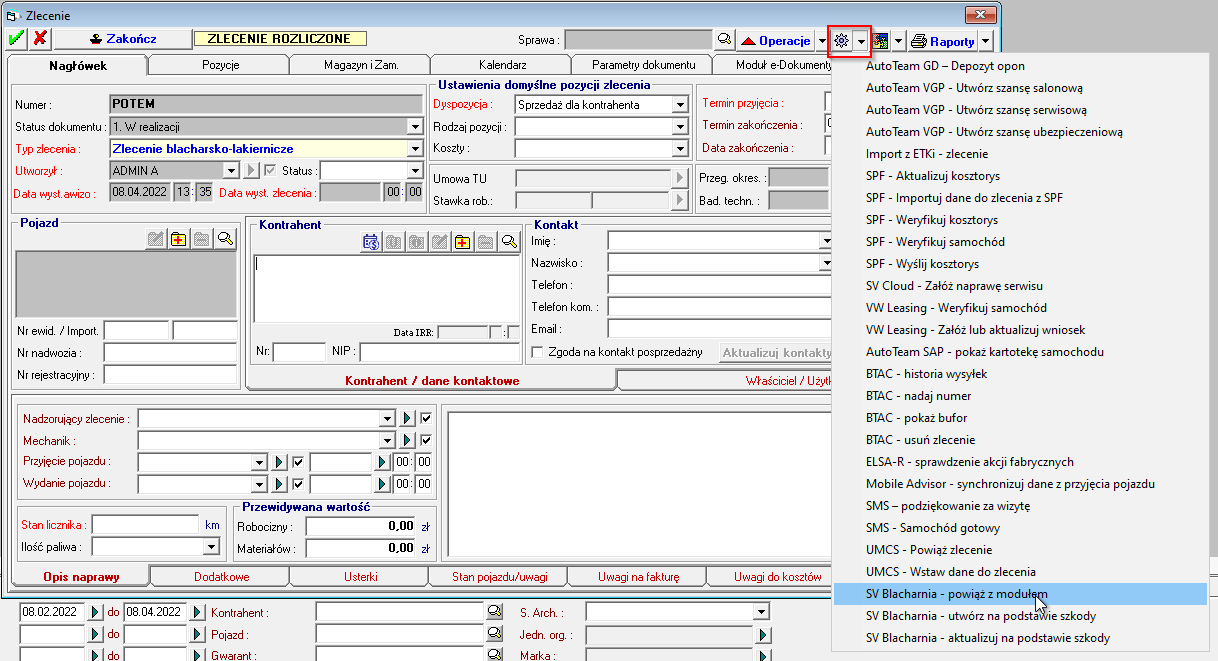Toggle Zgoda na kontakt posprzedażny checkbox
The image size is (1218, 661).
(x=538, y=352)
